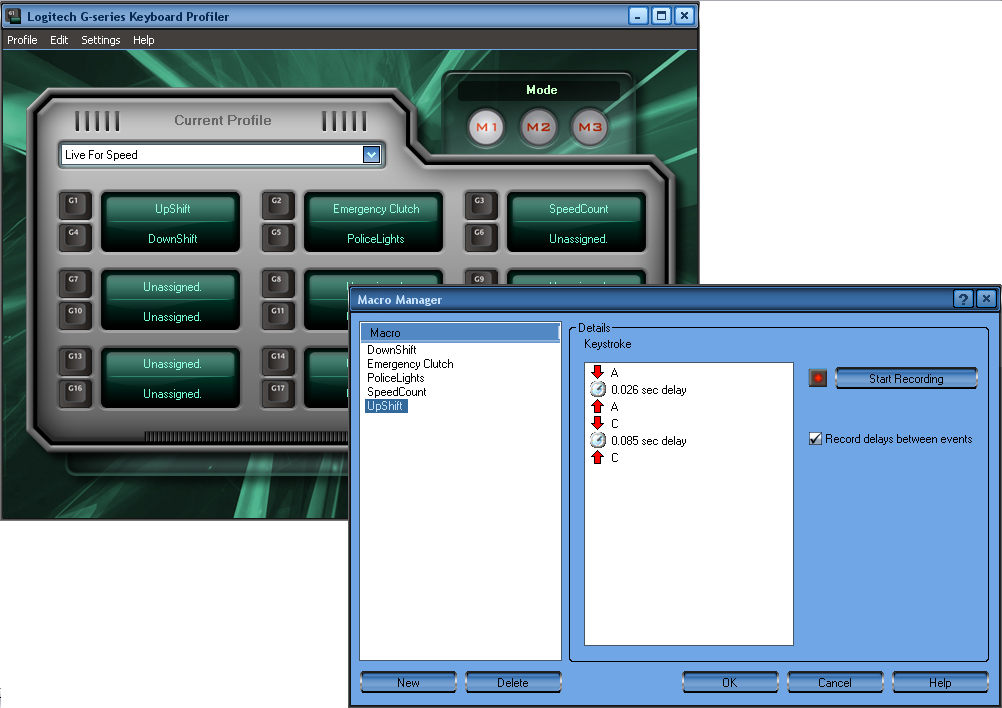Open the Edit menu
The width and height of the screenshot is (1002, 708).
tap(59, 40)
